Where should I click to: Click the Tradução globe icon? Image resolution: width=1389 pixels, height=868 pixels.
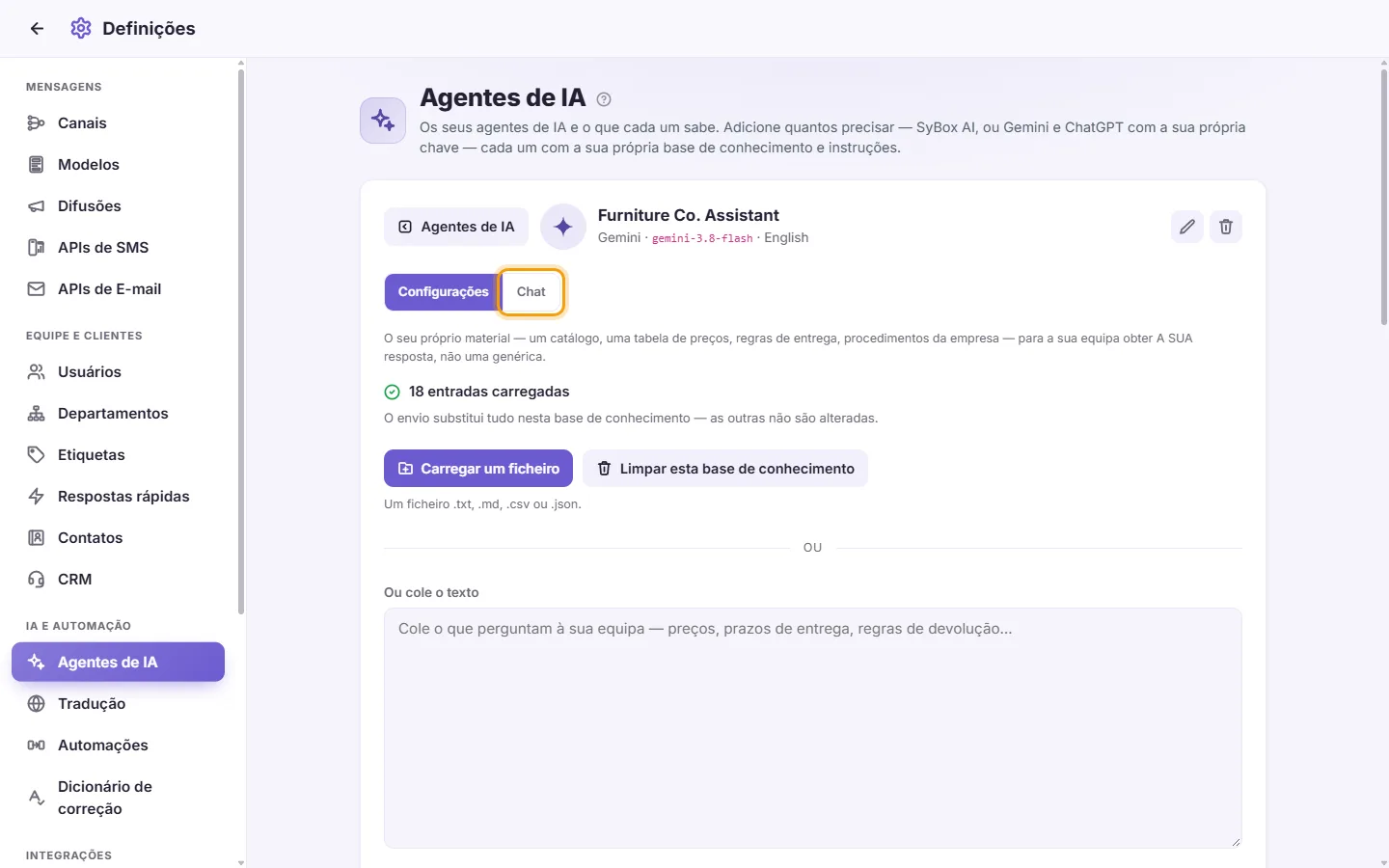point(37,704)
